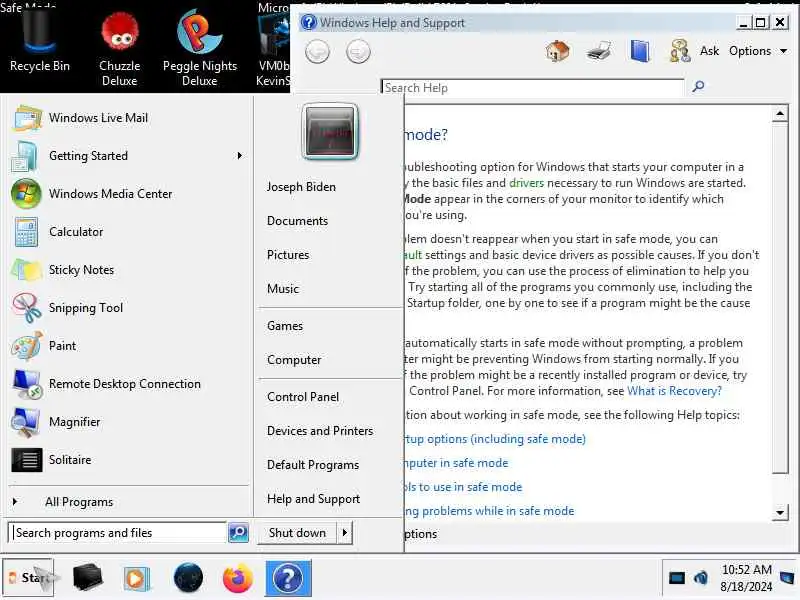Open Computer from Start menu
The height and width of the screenshot is (600, 800).
click(x=294, y=360)
